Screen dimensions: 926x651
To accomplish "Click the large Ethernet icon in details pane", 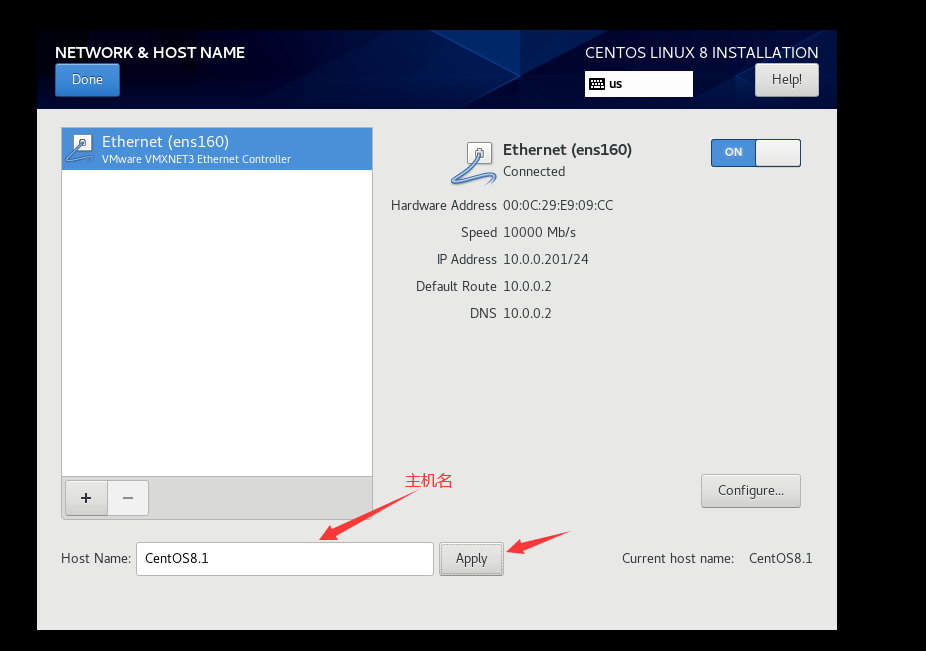I will point(474,163).
